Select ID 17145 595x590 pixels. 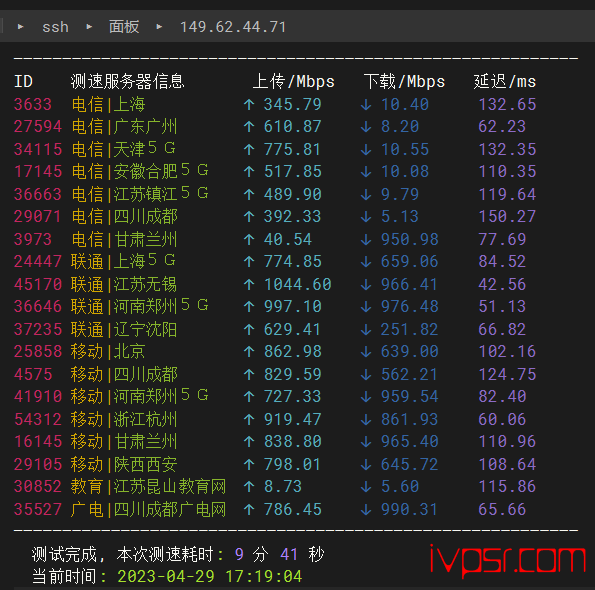pyautogui.click(x=38, y=171)
